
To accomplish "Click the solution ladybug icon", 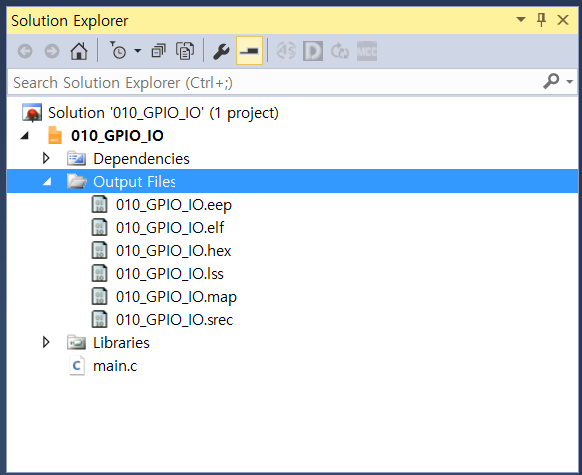I will point(32,113).
